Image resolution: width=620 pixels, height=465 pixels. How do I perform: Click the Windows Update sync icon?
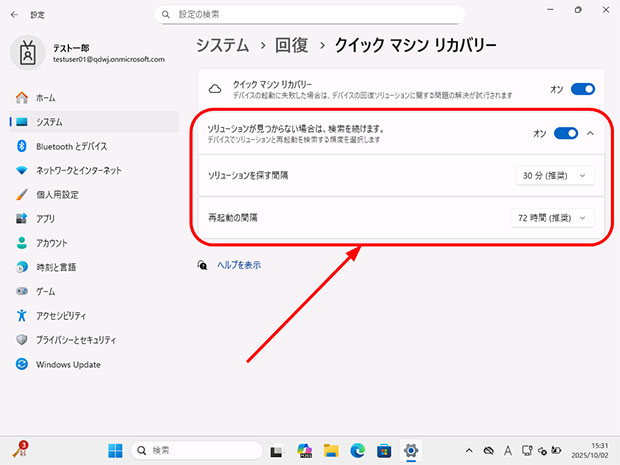pos(22,364)
